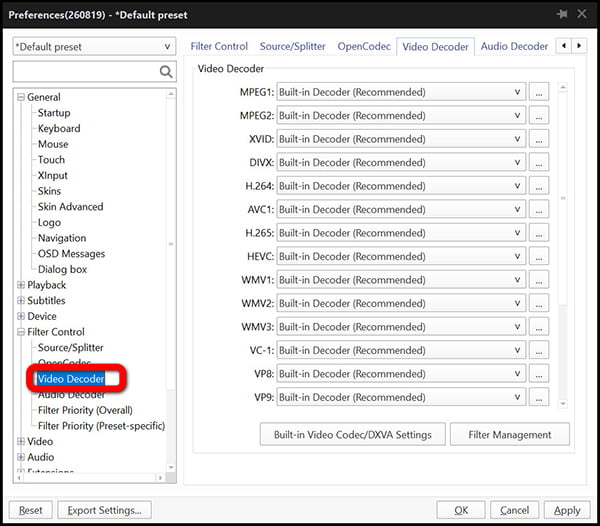Switch to the OpenCodec tab

tap(364, 46)
